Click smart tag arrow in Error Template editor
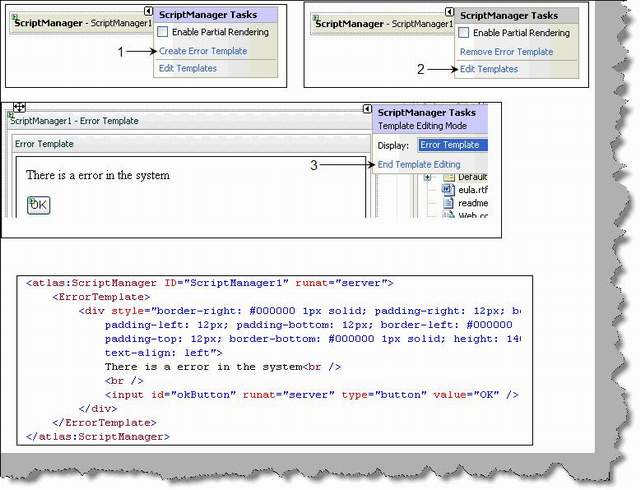The width and height of the screenshot is (640, 490). 367,109
